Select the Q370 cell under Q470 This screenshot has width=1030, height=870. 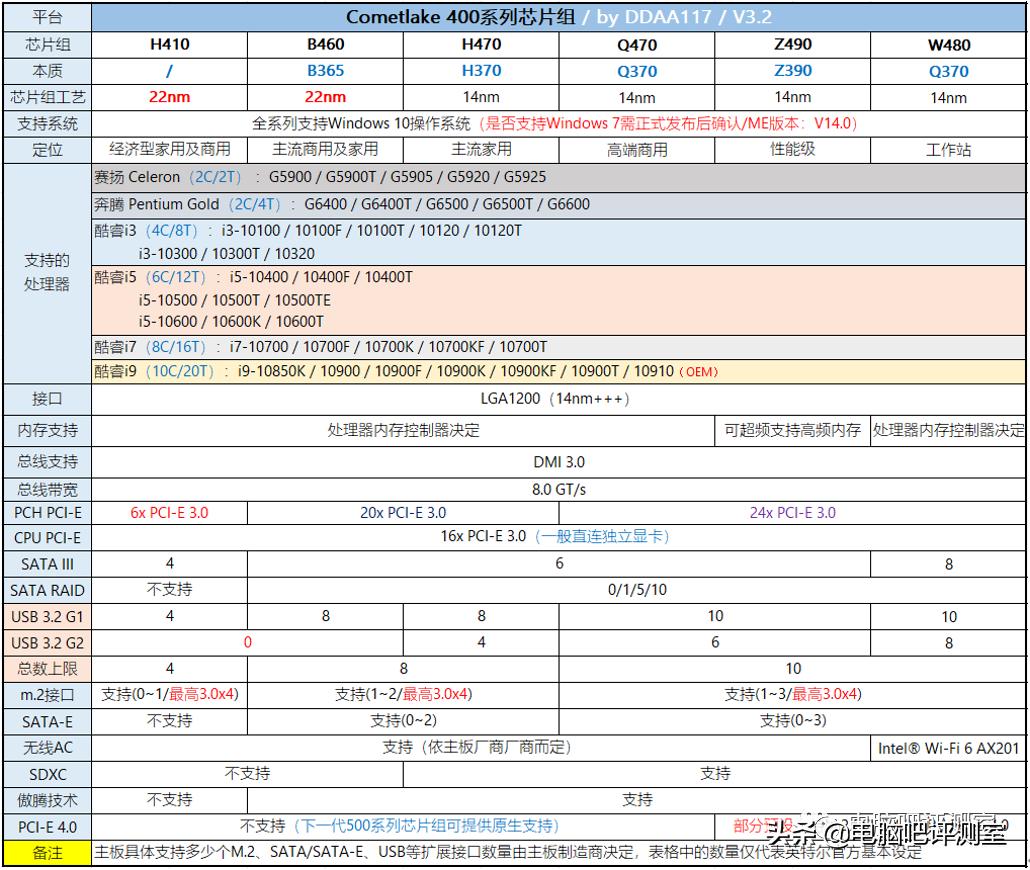tap(638, 70)
